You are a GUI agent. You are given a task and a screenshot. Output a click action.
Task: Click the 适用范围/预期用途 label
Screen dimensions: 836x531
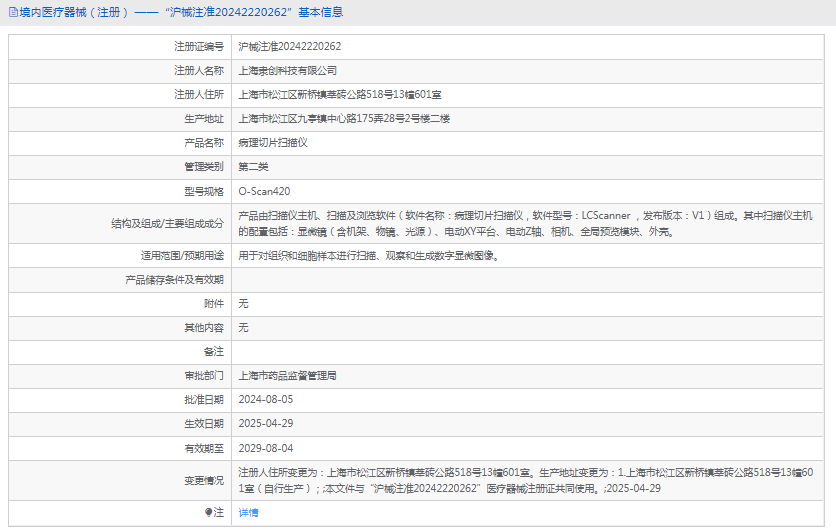coord(182,255)
